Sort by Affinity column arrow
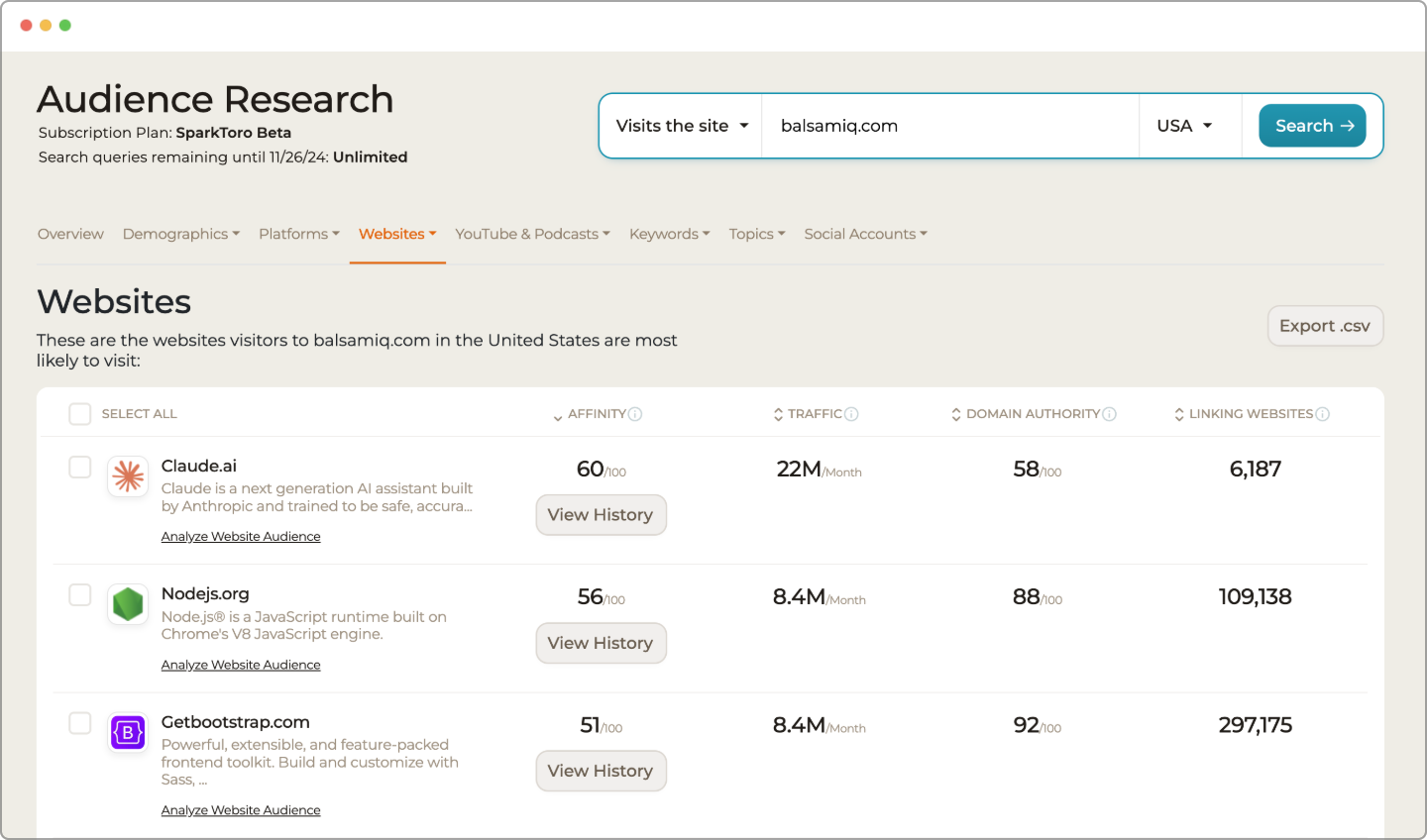The image size is (1427, 840). click(558, 416)
